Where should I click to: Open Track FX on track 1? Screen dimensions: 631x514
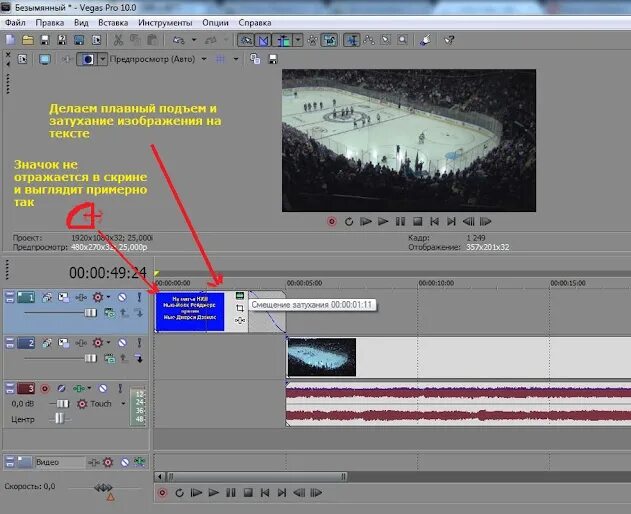click(x=80, y=297)
